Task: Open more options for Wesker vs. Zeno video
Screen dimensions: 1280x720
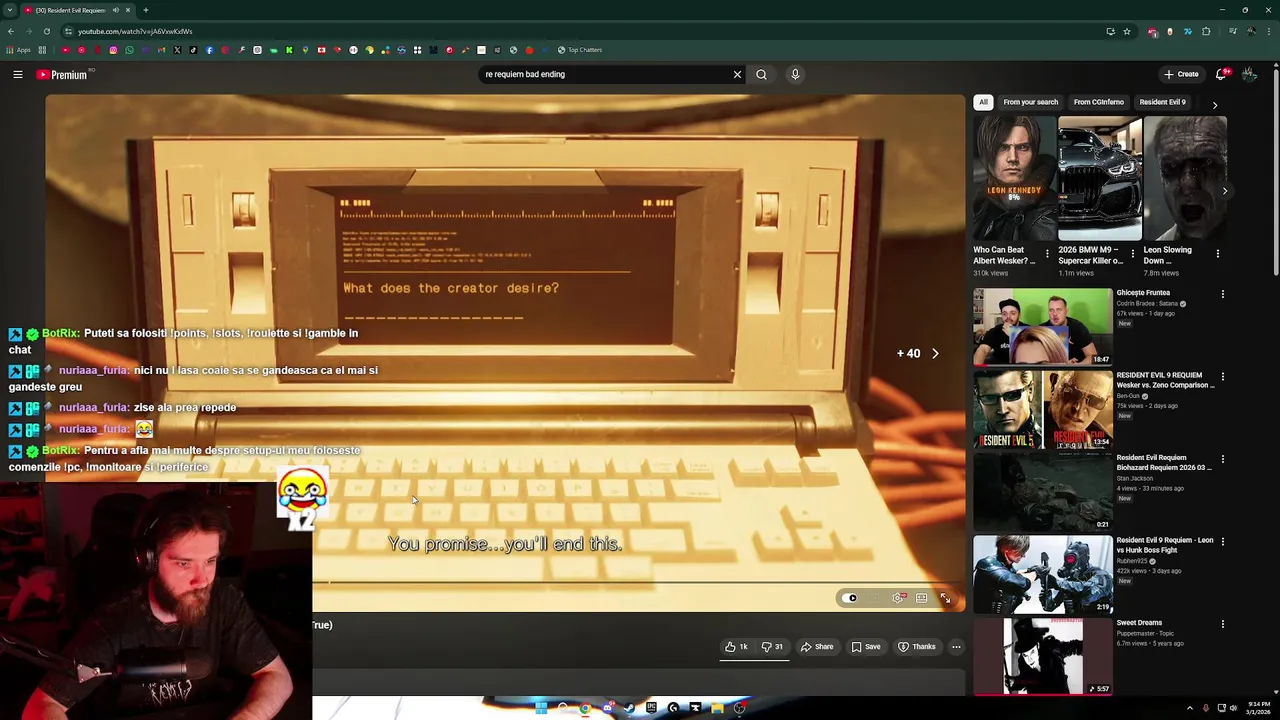Action: (1222, 376)
